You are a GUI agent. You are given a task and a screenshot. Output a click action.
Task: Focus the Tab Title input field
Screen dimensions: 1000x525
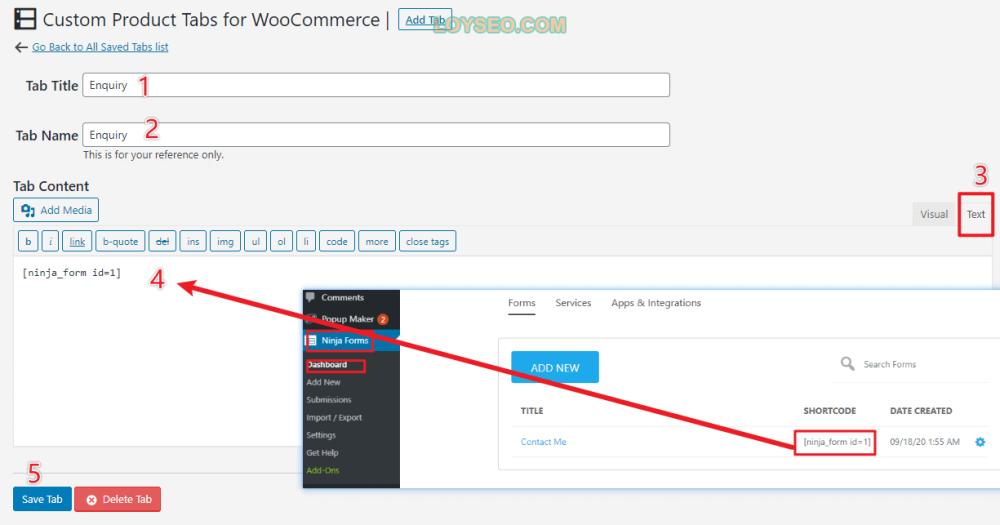[x=376, y=85]
